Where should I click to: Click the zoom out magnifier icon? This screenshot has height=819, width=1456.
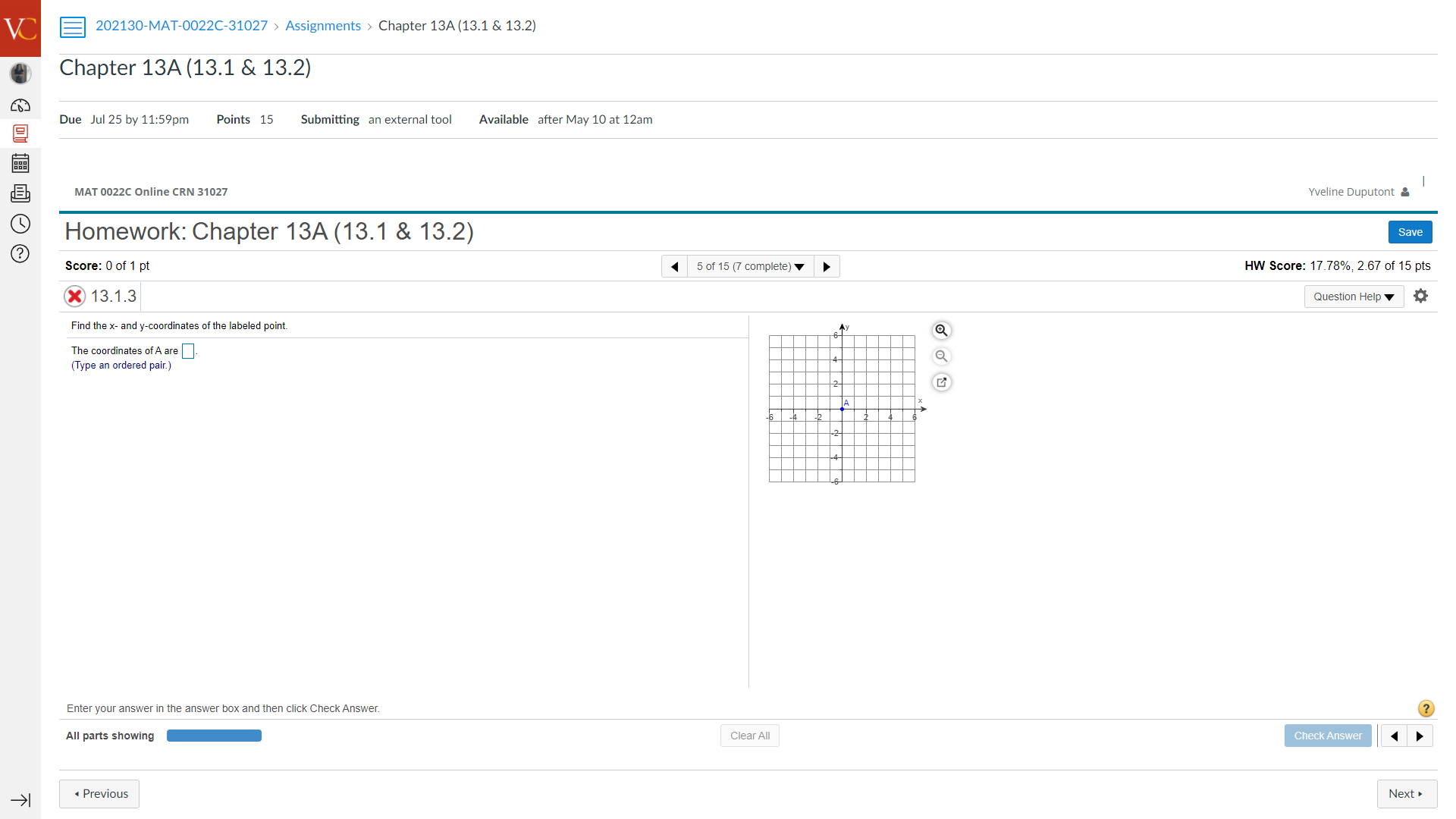[x=942, y=356]
